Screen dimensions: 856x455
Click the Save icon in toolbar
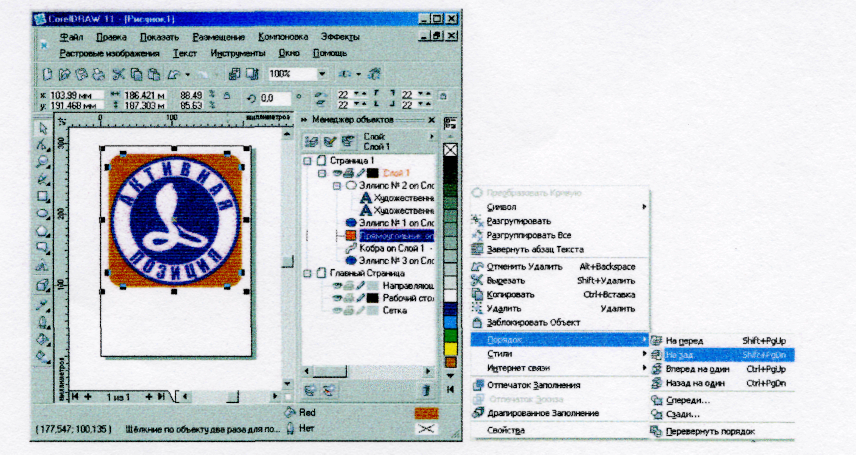81,74
